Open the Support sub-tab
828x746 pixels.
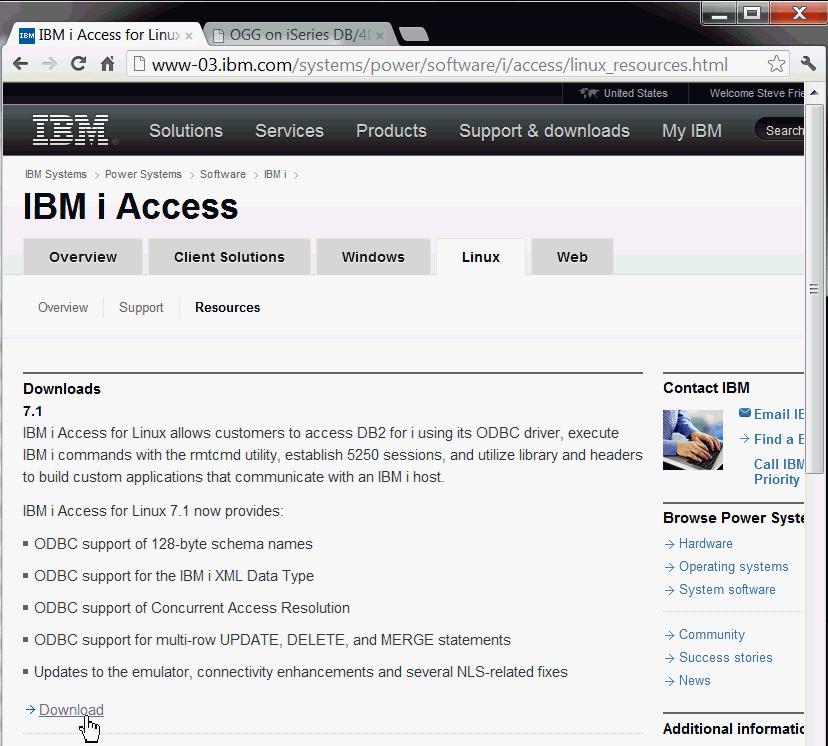(x=141, y=307)
